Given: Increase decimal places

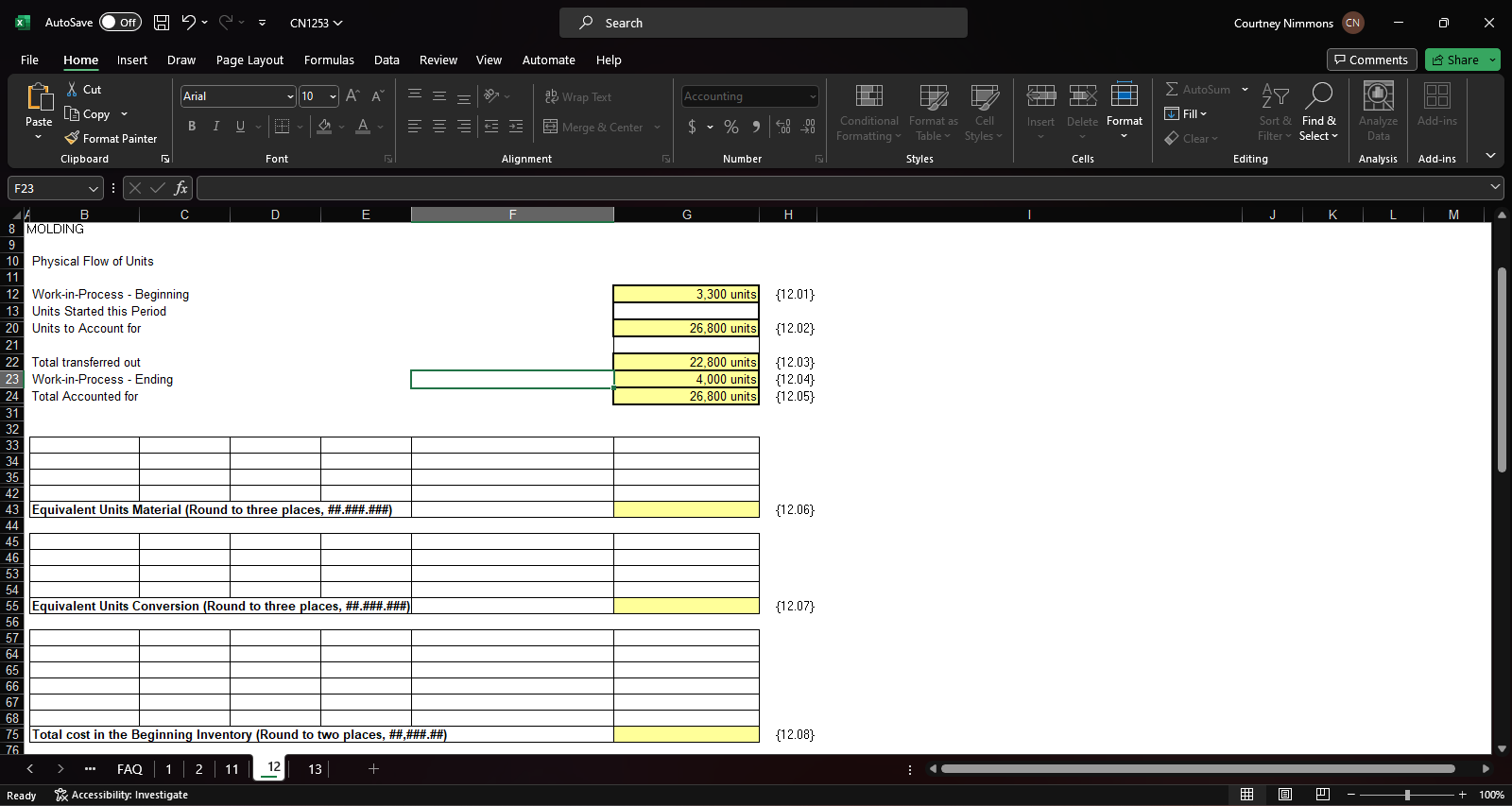Looking at the screenshot, I should (783, 127).
